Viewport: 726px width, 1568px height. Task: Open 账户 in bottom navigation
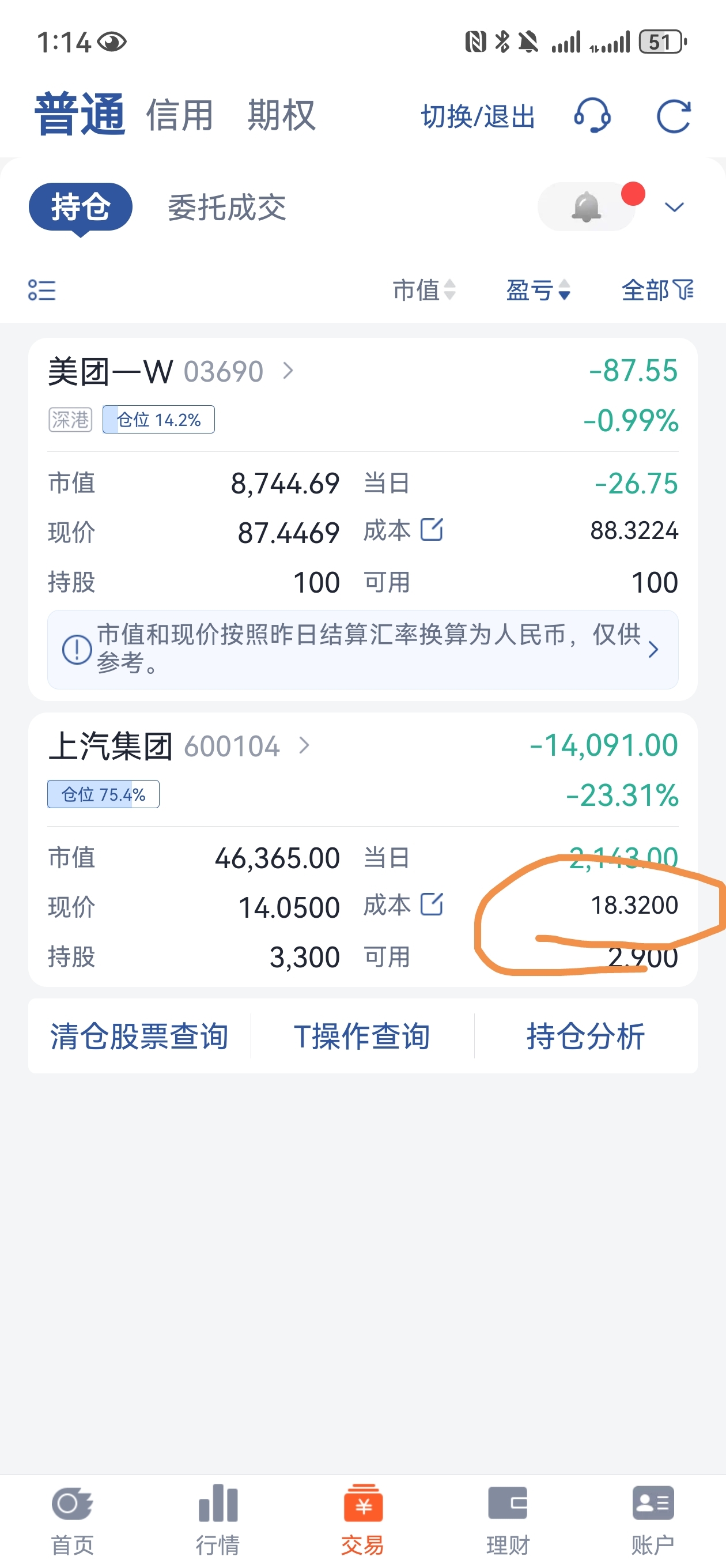tap(653, 1520)
